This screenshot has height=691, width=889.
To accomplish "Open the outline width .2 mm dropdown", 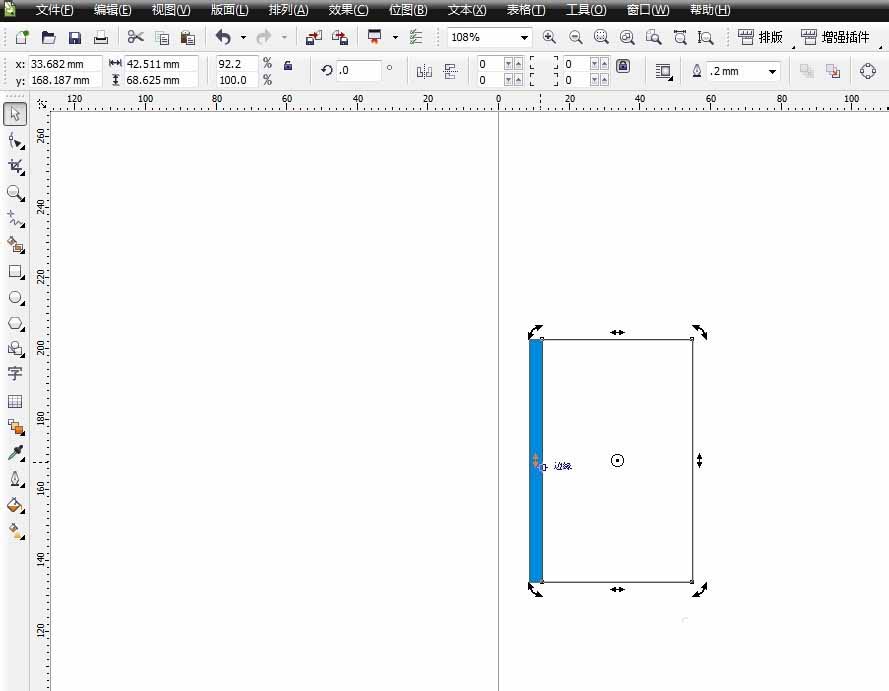I will tap(773, 71).
